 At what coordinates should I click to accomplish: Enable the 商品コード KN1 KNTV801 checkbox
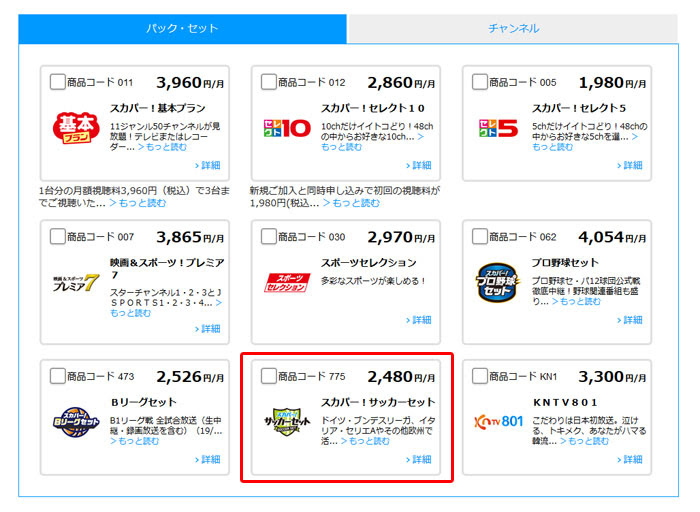point(480,376)
